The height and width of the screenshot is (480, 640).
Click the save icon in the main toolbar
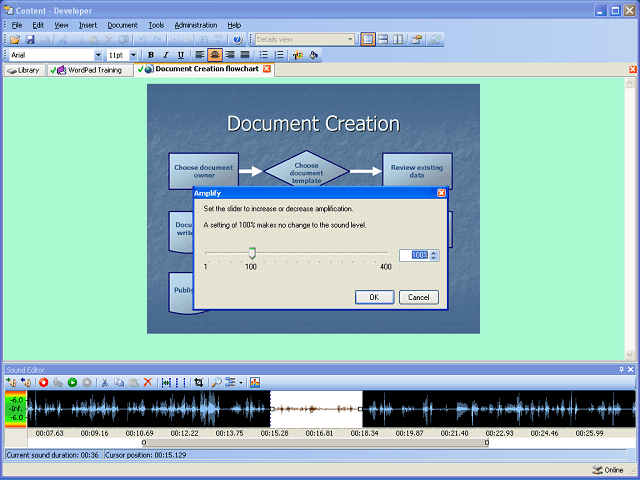(30, 39)
